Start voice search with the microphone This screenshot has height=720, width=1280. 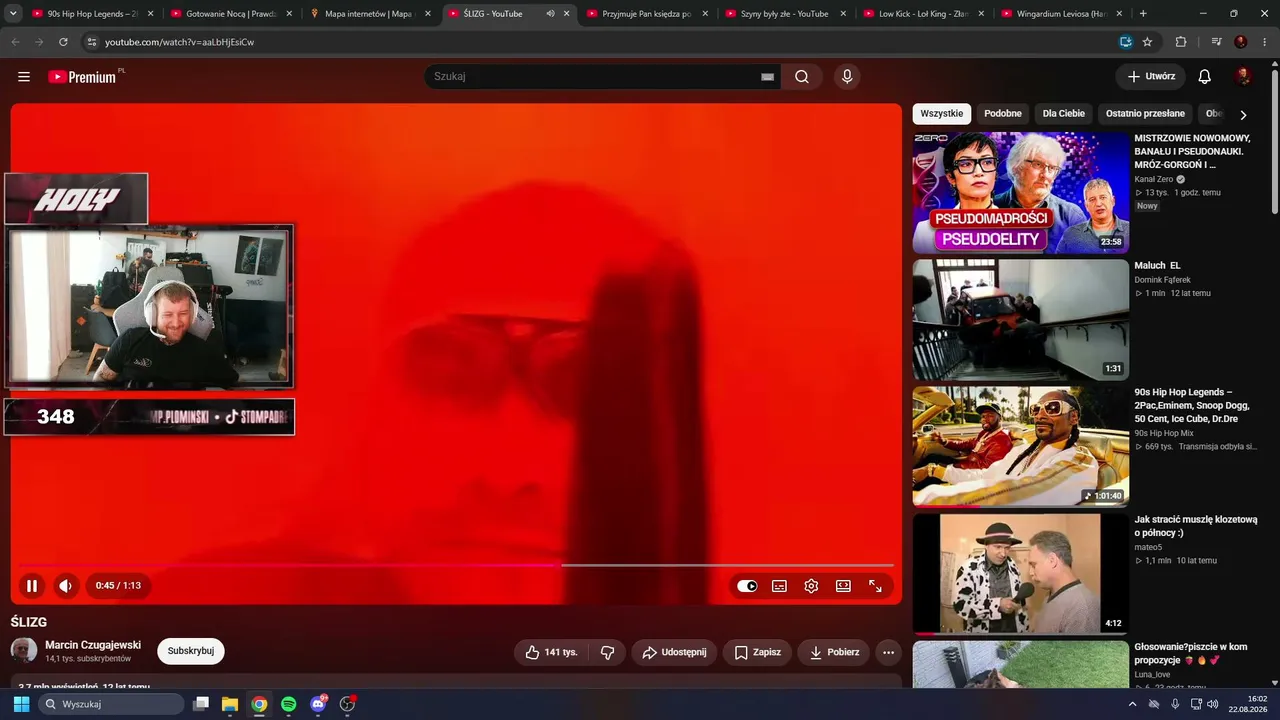(847, 77)
